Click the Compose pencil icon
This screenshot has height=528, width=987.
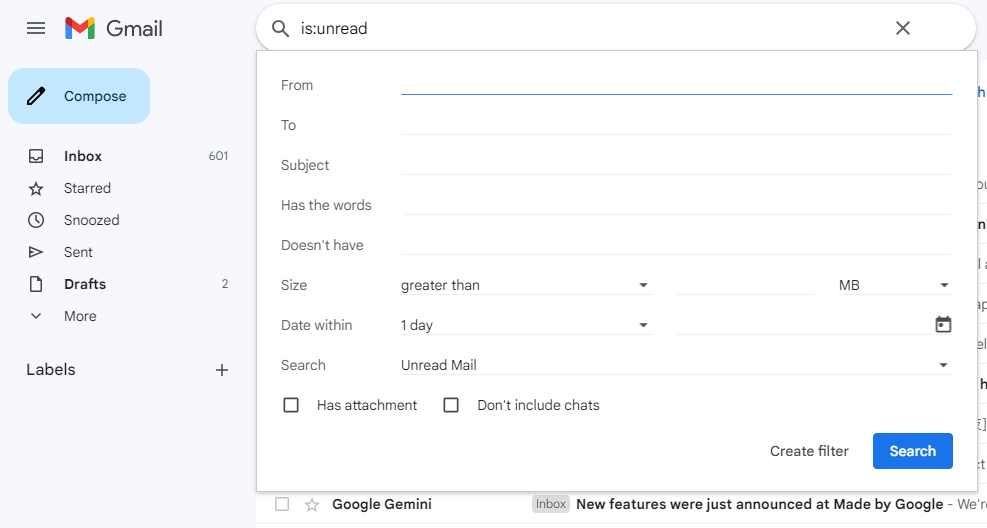(36, 96)
